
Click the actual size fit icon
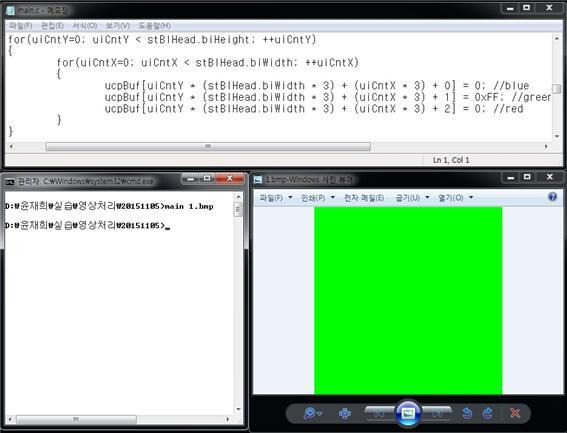(x=345, y=413)
